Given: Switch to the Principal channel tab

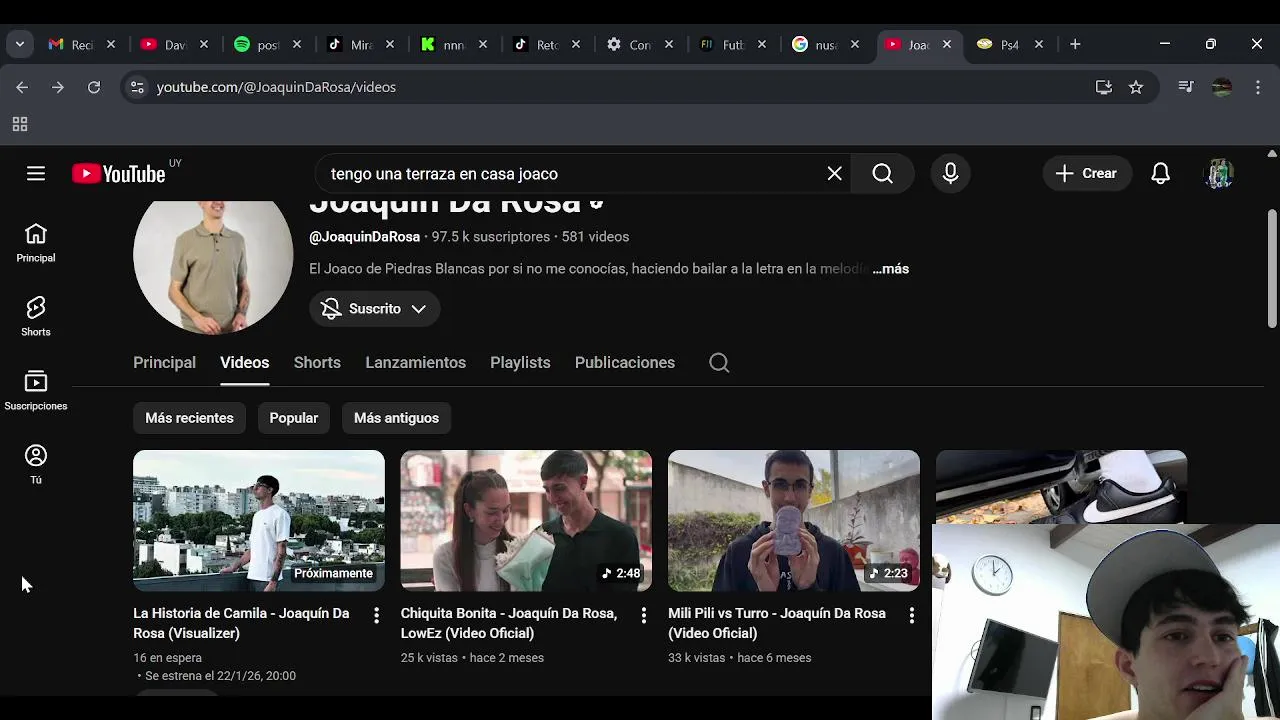Looking at the screenshot, I should pos(164,363).
